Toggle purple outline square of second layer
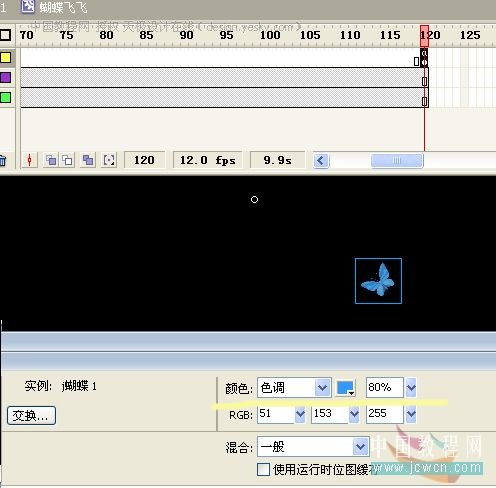The image size is (496, 488). click(x=5, y=78)
